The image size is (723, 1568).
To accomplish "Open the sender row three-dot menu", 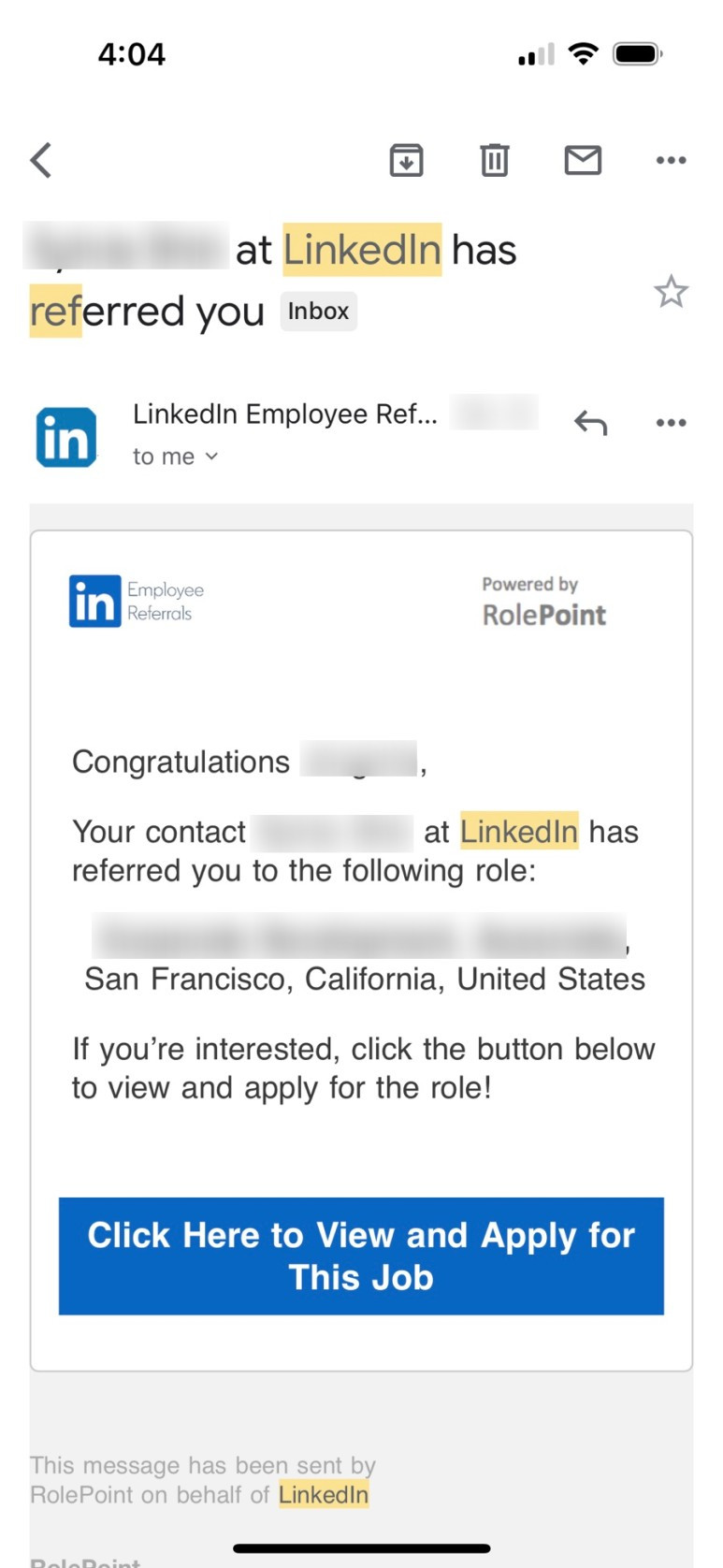I will pos(671,423).
